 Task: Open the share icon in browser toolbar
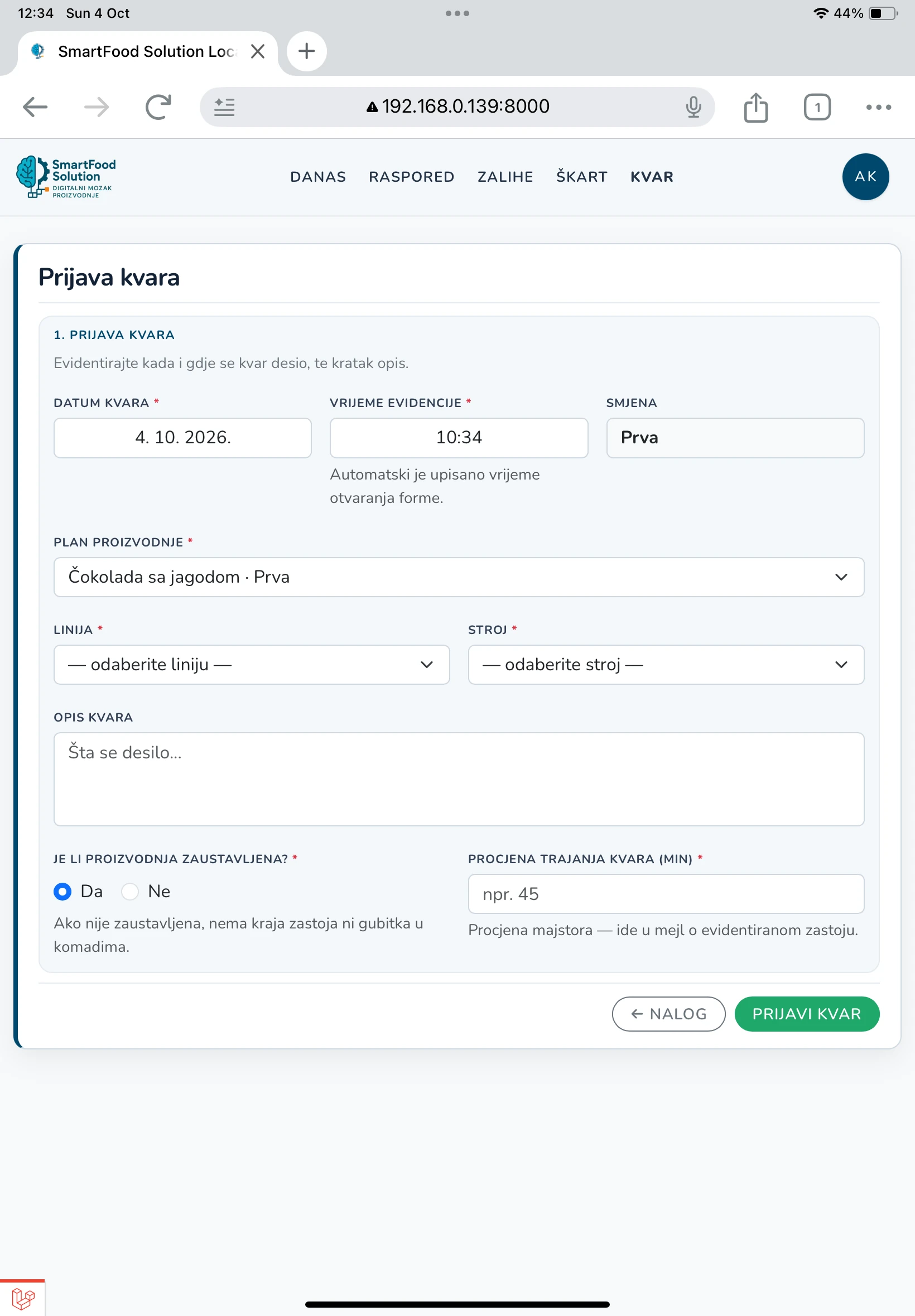click(x=755, y=107)
